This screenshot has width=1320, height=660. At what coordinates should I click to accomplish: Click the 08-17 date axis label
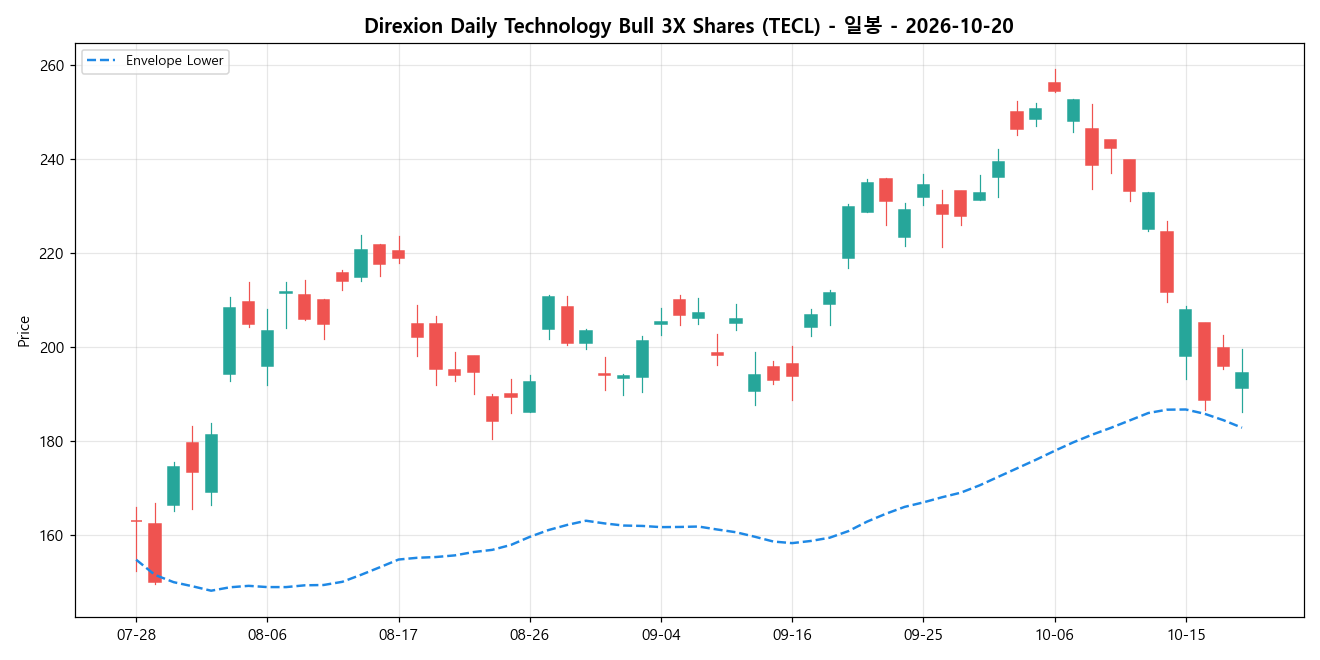399,635
